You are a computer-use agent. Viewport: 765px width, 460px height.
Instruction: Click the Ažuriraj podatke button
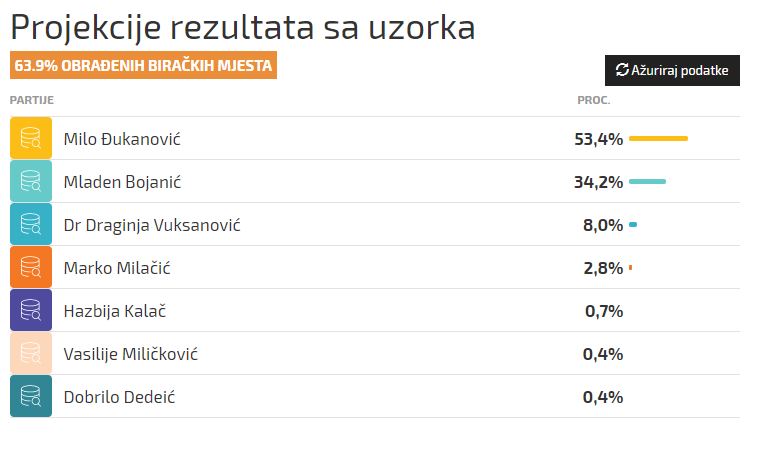click(x=672, y=70)
